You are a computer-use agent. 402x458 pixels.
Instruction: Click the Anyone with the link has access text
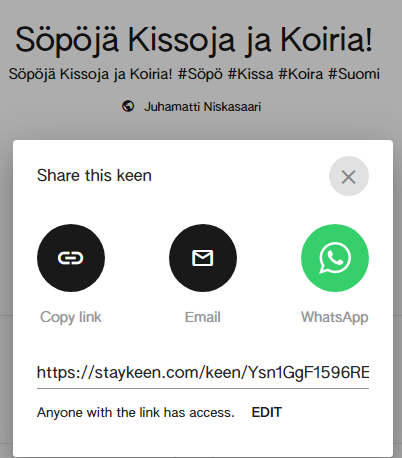(136, 413)
